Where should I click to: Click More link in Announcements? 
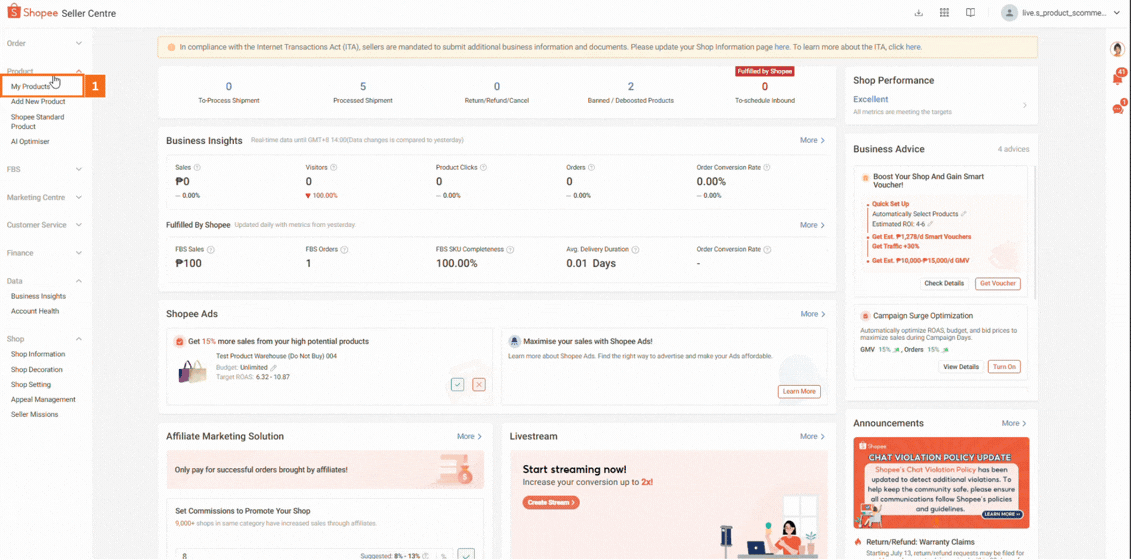point(1013,423)
